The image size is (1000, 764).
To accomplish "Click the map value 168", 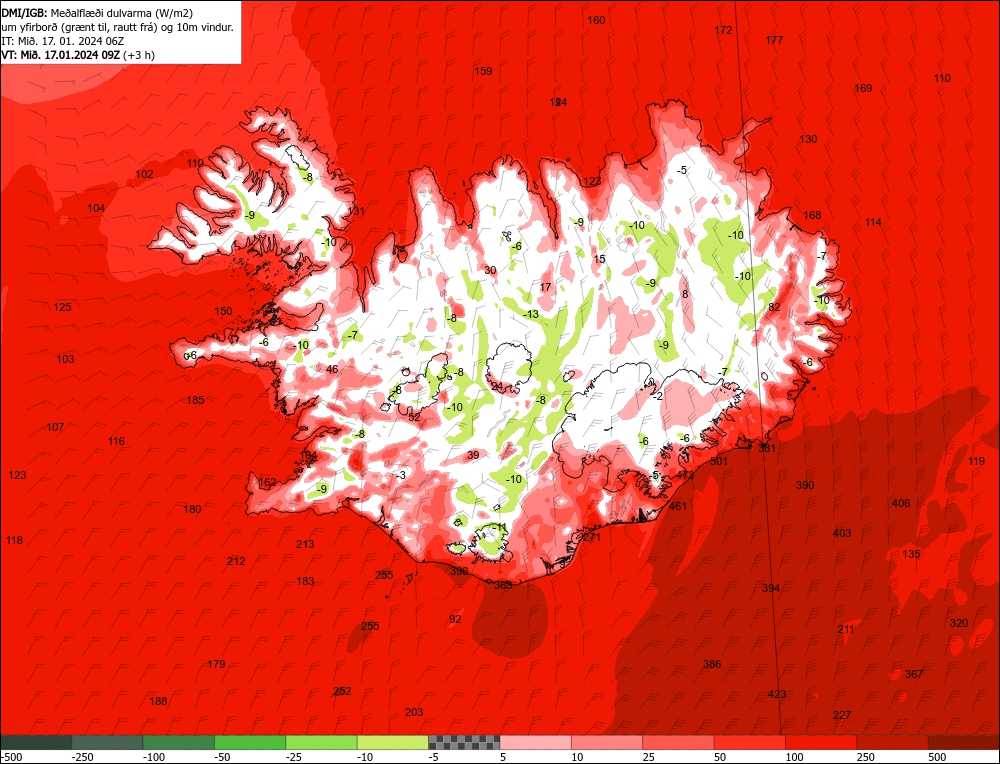I will (812, 215).
